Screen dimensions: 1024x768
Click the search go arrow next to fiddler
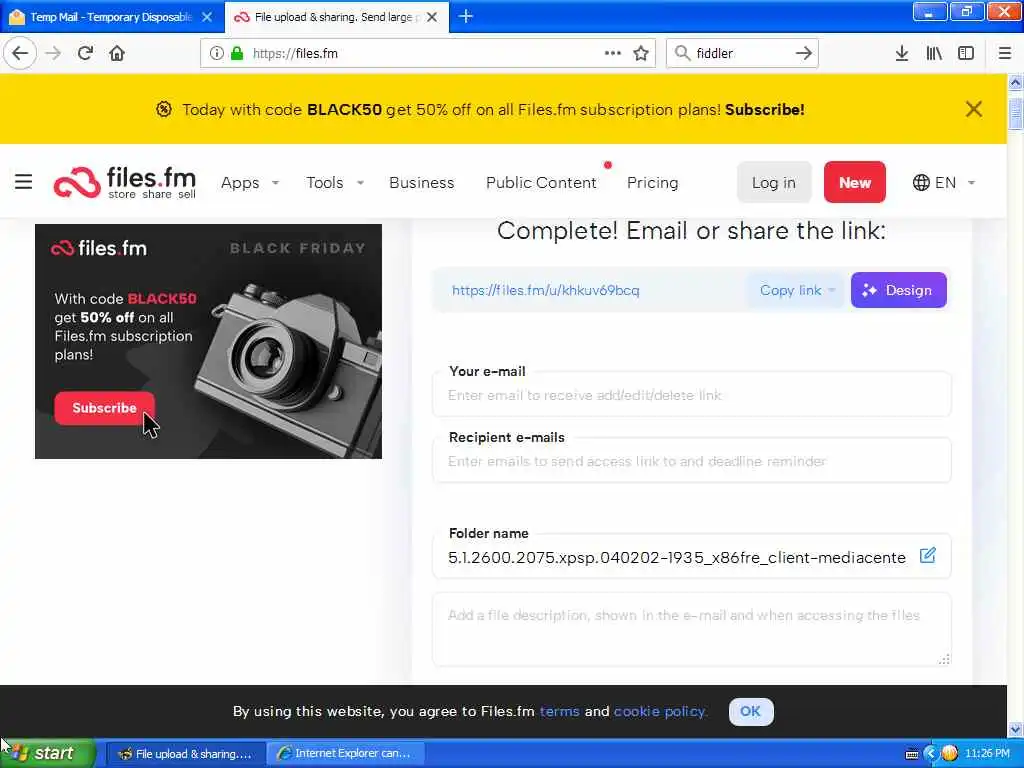point(804,54)
